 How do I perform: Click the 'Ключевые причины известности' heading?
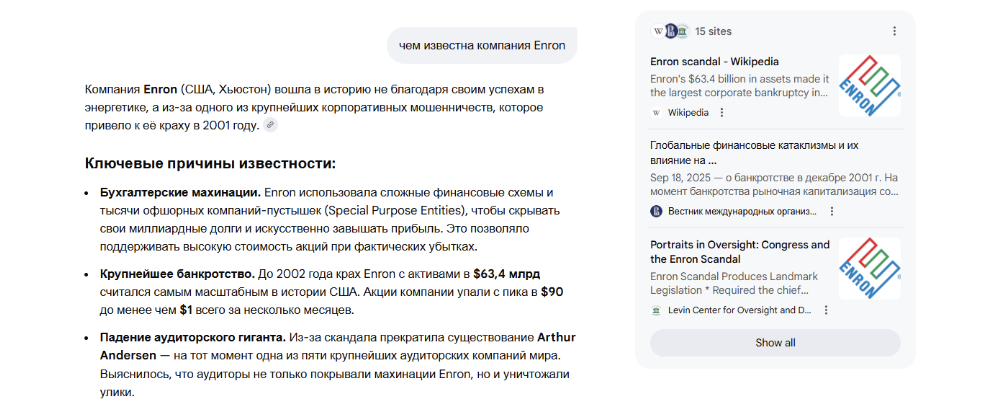click(x=209, y=163)
